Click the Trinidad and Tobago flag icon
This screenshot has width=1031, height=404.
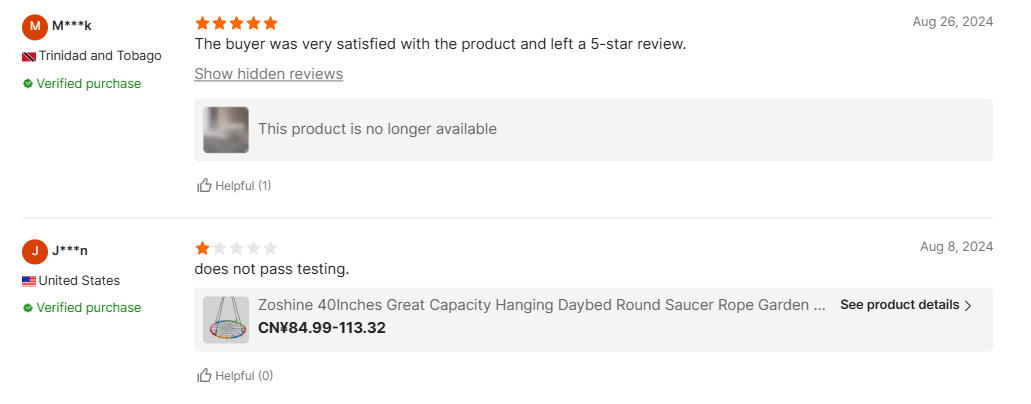[29, 56]
